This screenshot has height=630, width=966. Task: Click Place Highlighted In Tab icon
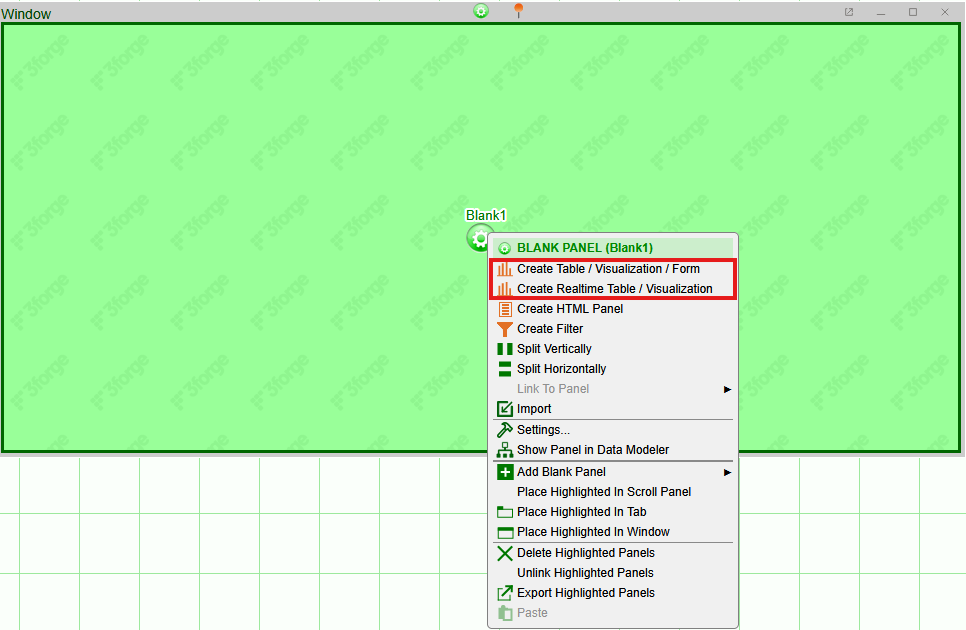point(505,512)
